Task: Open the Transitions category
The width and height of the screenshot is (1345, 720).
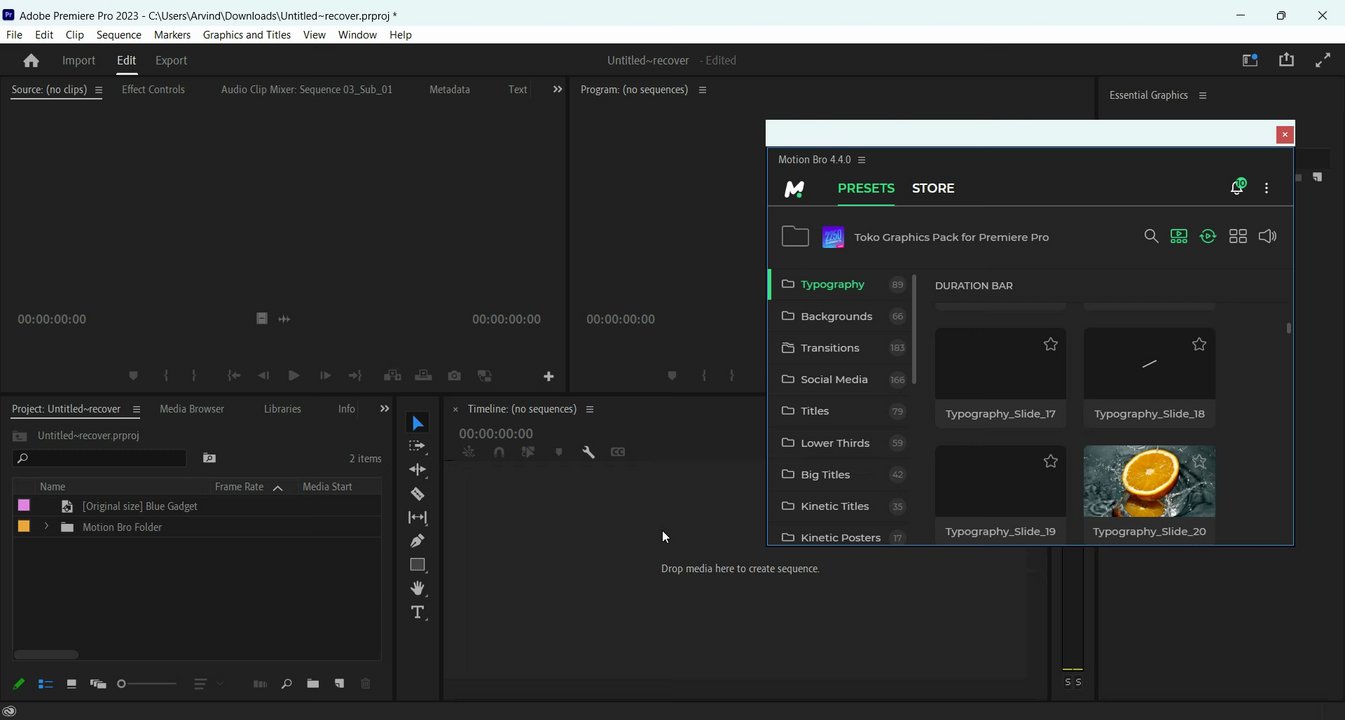Action: pos(829,348)
